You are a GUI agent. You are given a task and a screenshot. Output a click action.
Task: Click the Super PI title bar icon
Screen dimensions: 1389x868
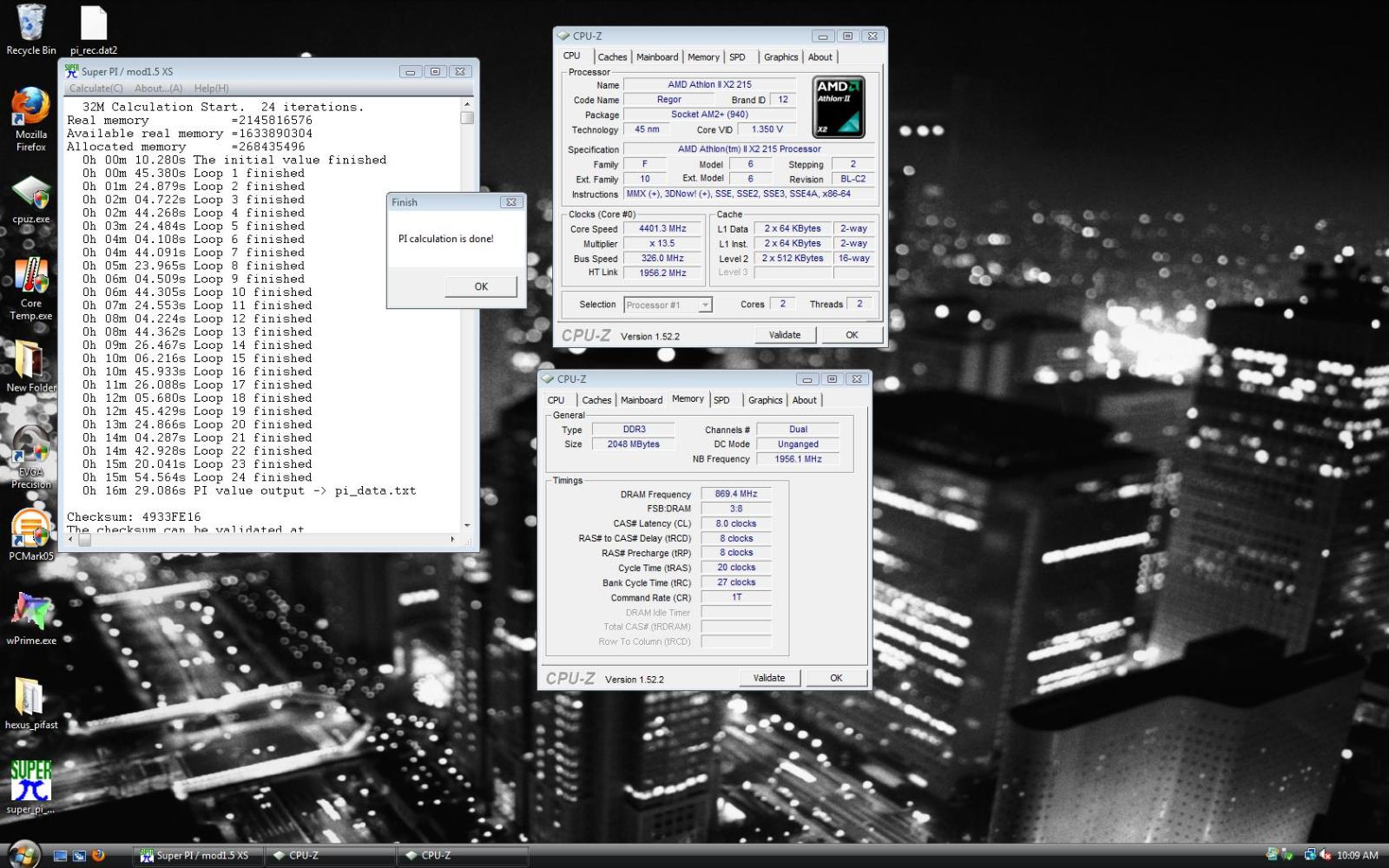click(71, 71)
